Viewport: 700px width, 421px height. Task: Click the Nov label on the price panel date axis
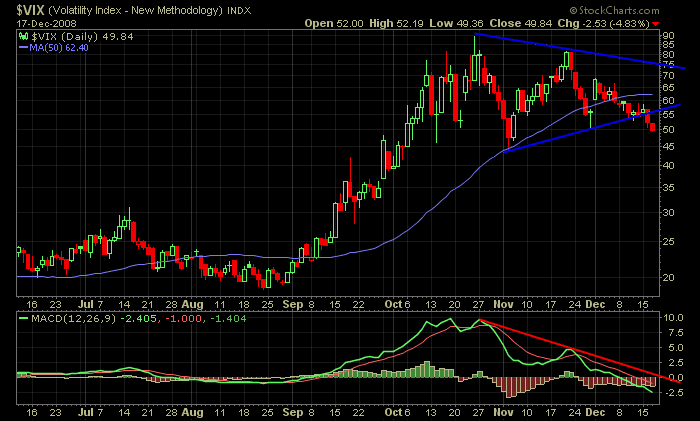(x=503, y=304)
